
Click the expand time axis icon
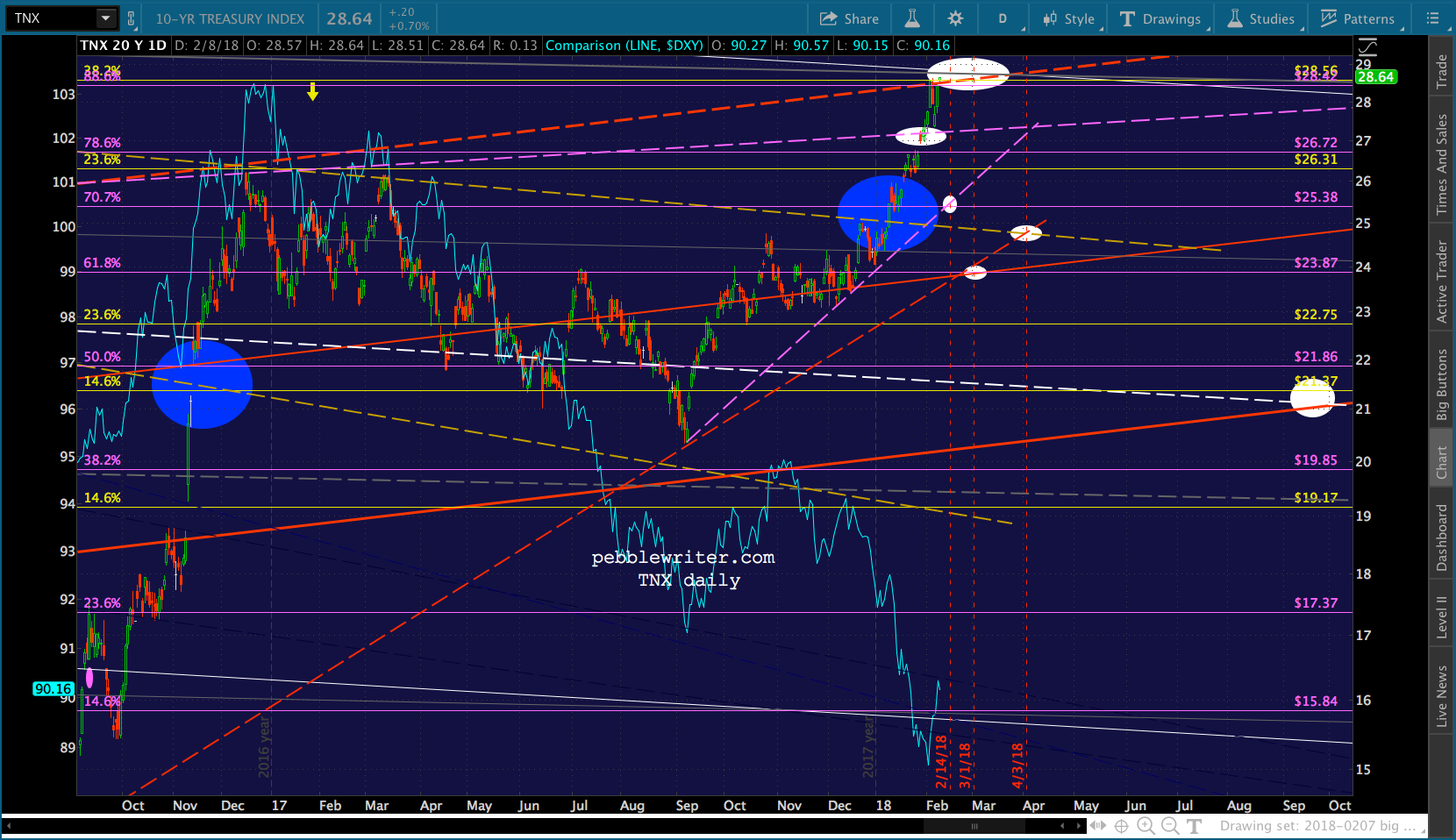[x=1098, y=826]
